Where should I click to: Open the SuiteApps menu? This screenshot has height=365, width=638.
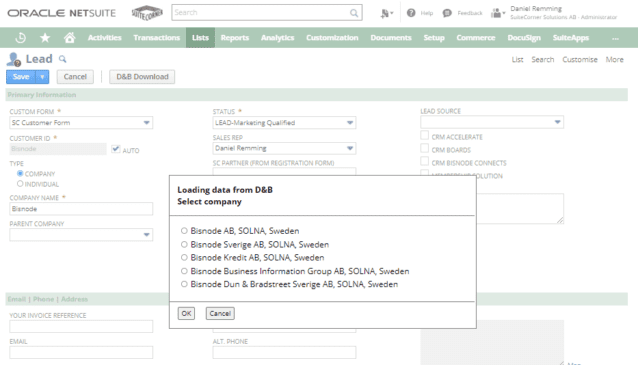click(570, 38)
